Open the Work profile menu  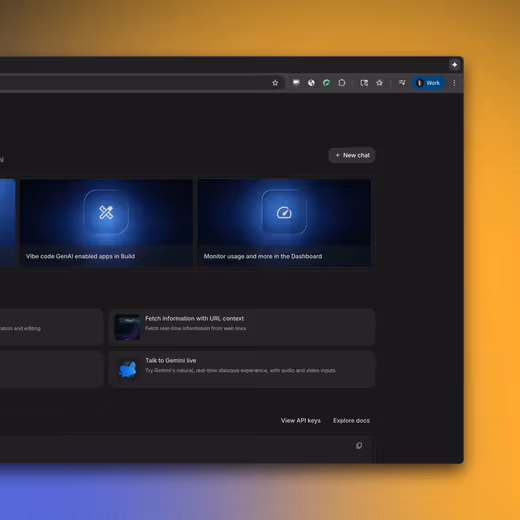[428, 83]
